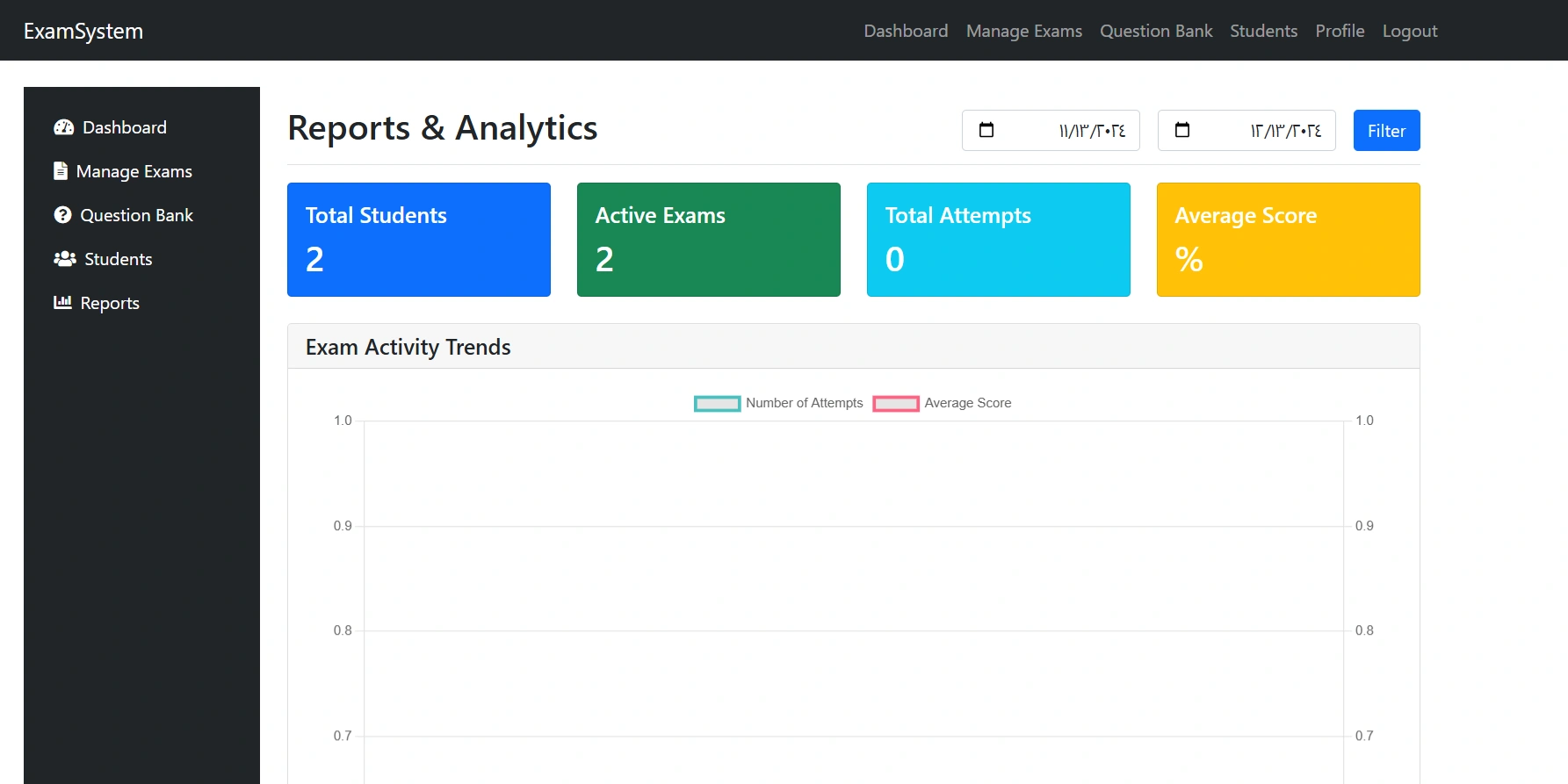Go to Manage Exams in top navbar
This screenshot has height=784, width=1568.
[1023, 31]
